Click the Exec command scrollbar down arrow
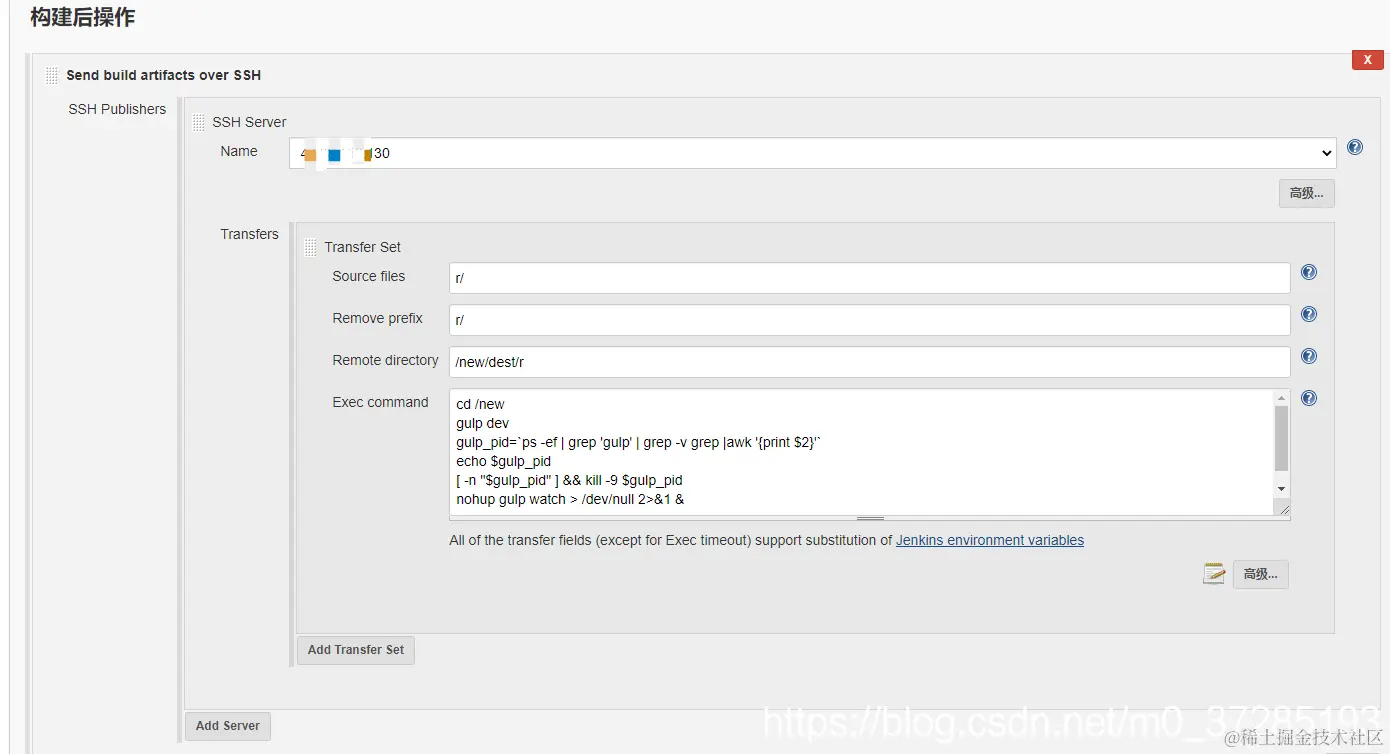 tap(1282, 488)
